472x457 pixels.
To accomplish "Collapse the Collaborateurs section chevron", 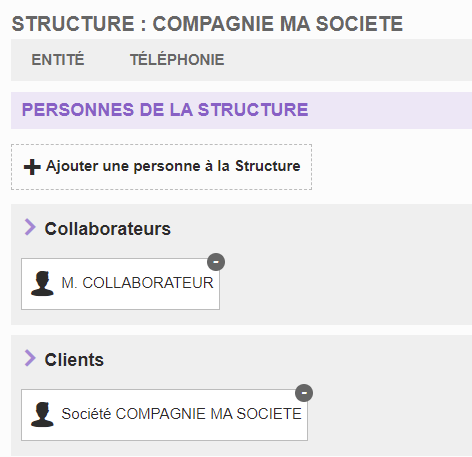I will [30, 227].
